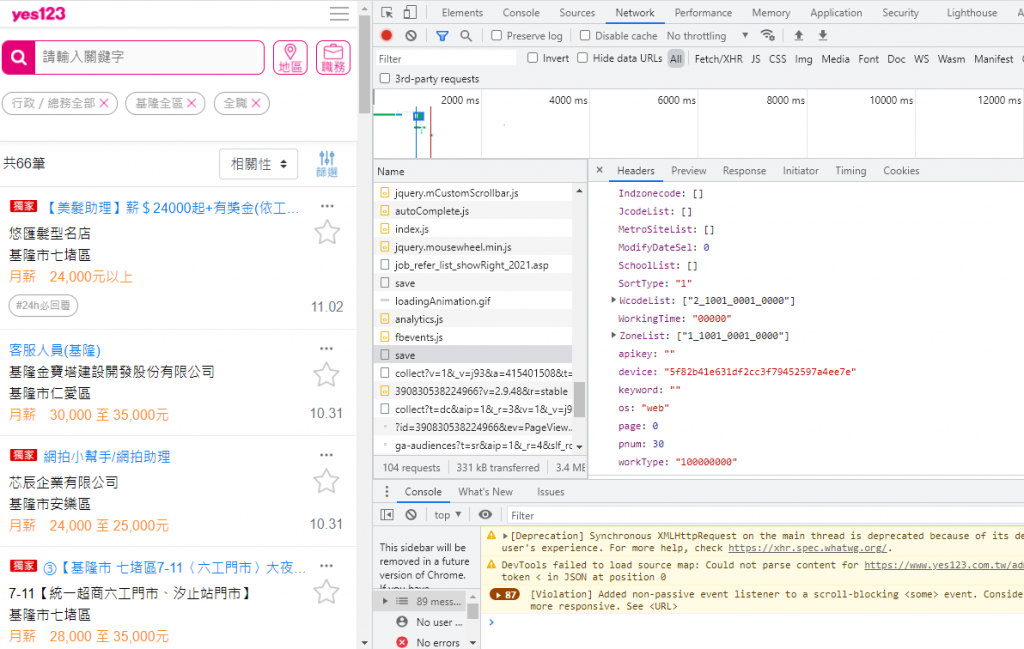Image resolution: width=1024 pixels, height=649 pixels.
Task: Open the 地區 location filter icon
Action: point(291,57)
